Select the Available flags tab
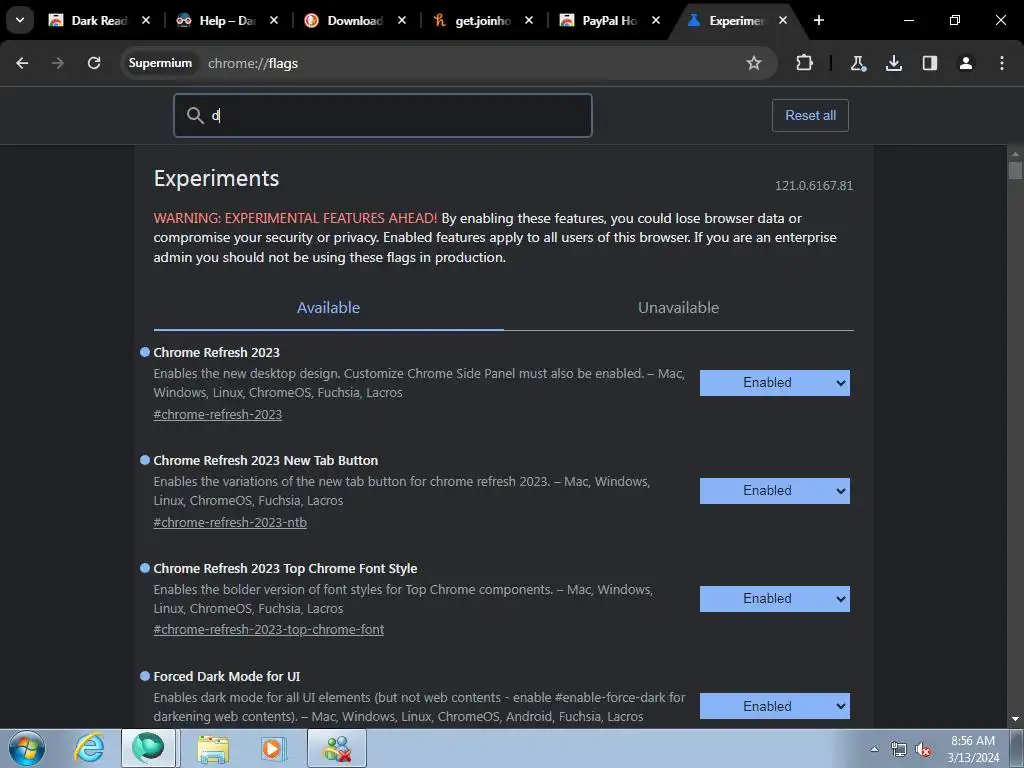 328,308
